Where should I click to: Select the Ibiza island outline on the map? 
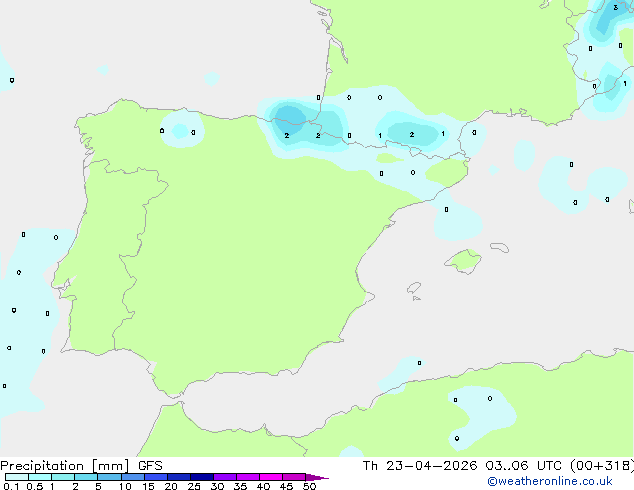pos(414,288)
